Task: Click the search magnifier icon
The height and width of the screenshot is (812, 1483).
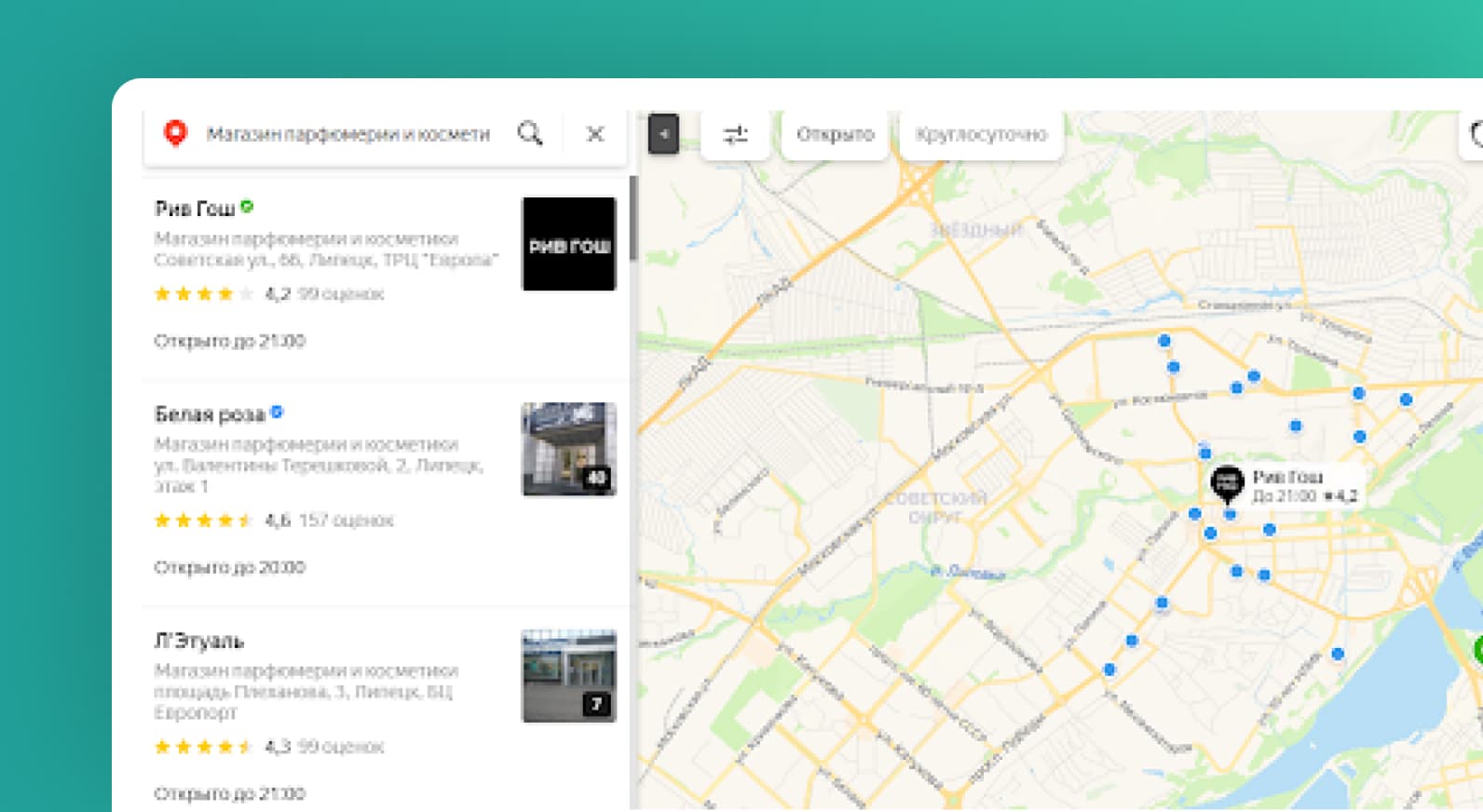Action: tap(530, 133)
